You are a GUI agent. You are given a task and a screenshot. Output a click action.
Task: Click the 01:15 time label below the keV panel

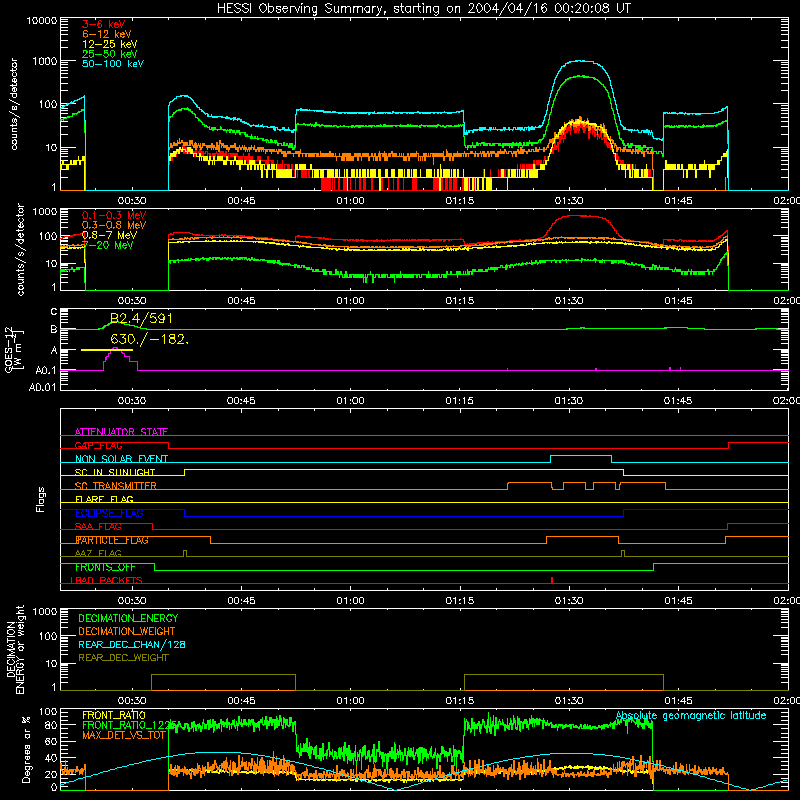tap(460, 201)
